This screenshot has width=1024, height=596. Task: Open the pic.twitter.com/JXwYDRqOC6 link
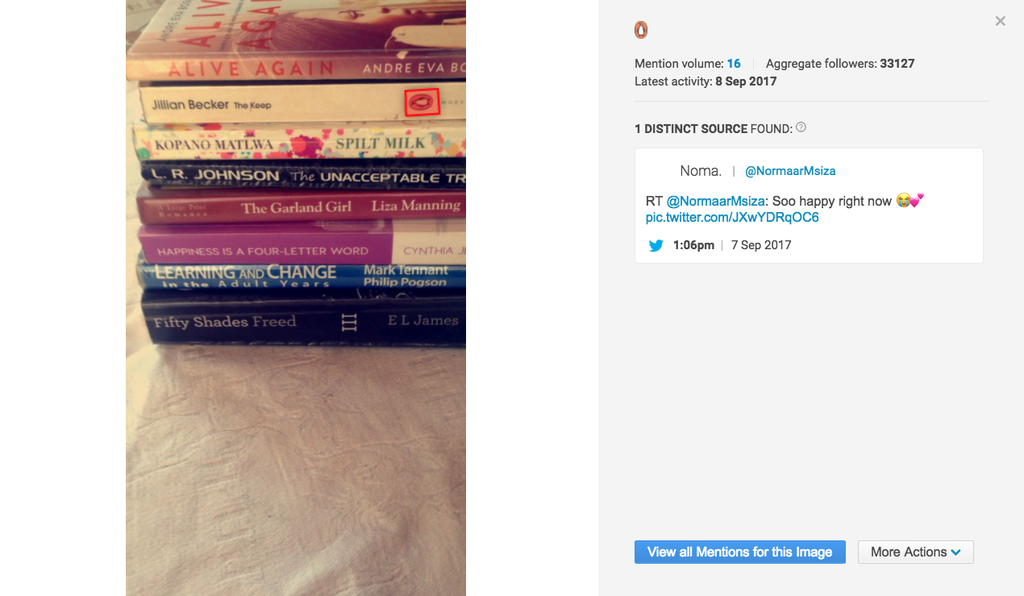[x=732, y=217]
